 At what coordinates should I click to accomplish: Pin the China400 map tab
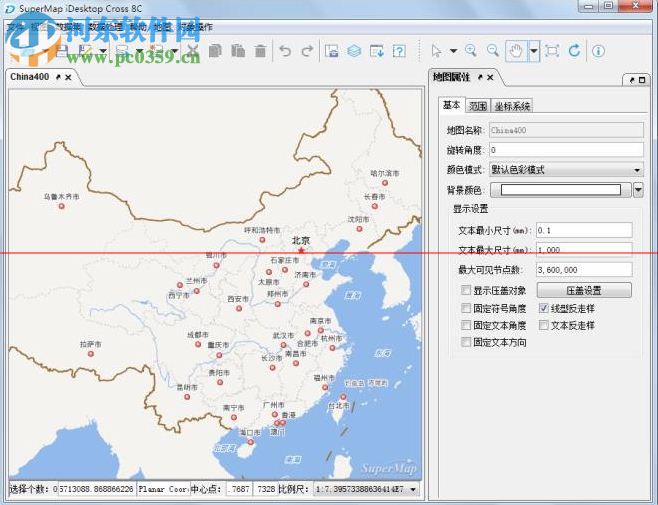(58, 77)
